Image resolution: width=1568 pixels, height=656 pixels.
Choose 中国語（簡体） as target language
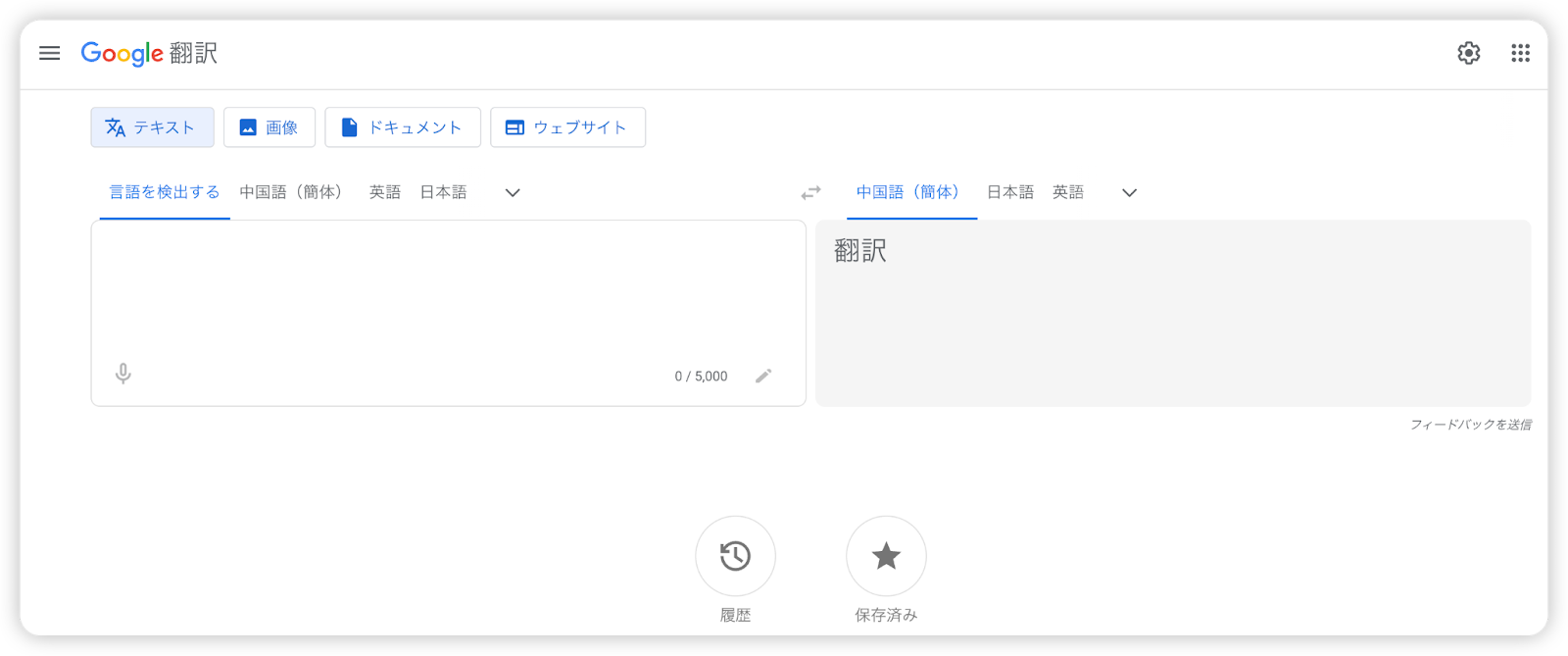pyautogui.click(x=911, y=192)
